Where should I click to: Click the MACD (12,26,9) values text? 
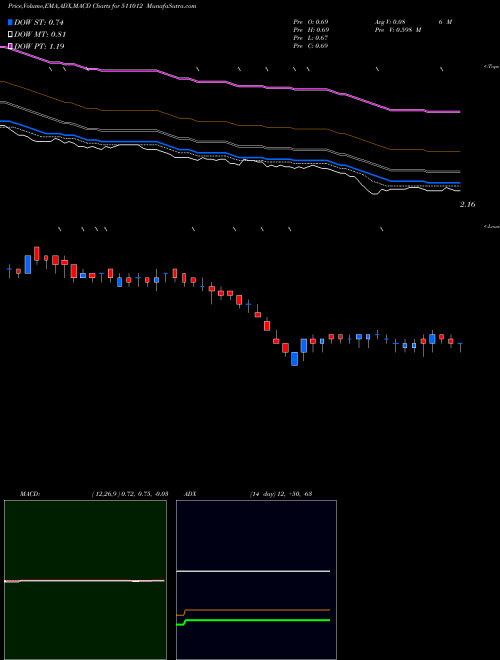pos(130,494)
